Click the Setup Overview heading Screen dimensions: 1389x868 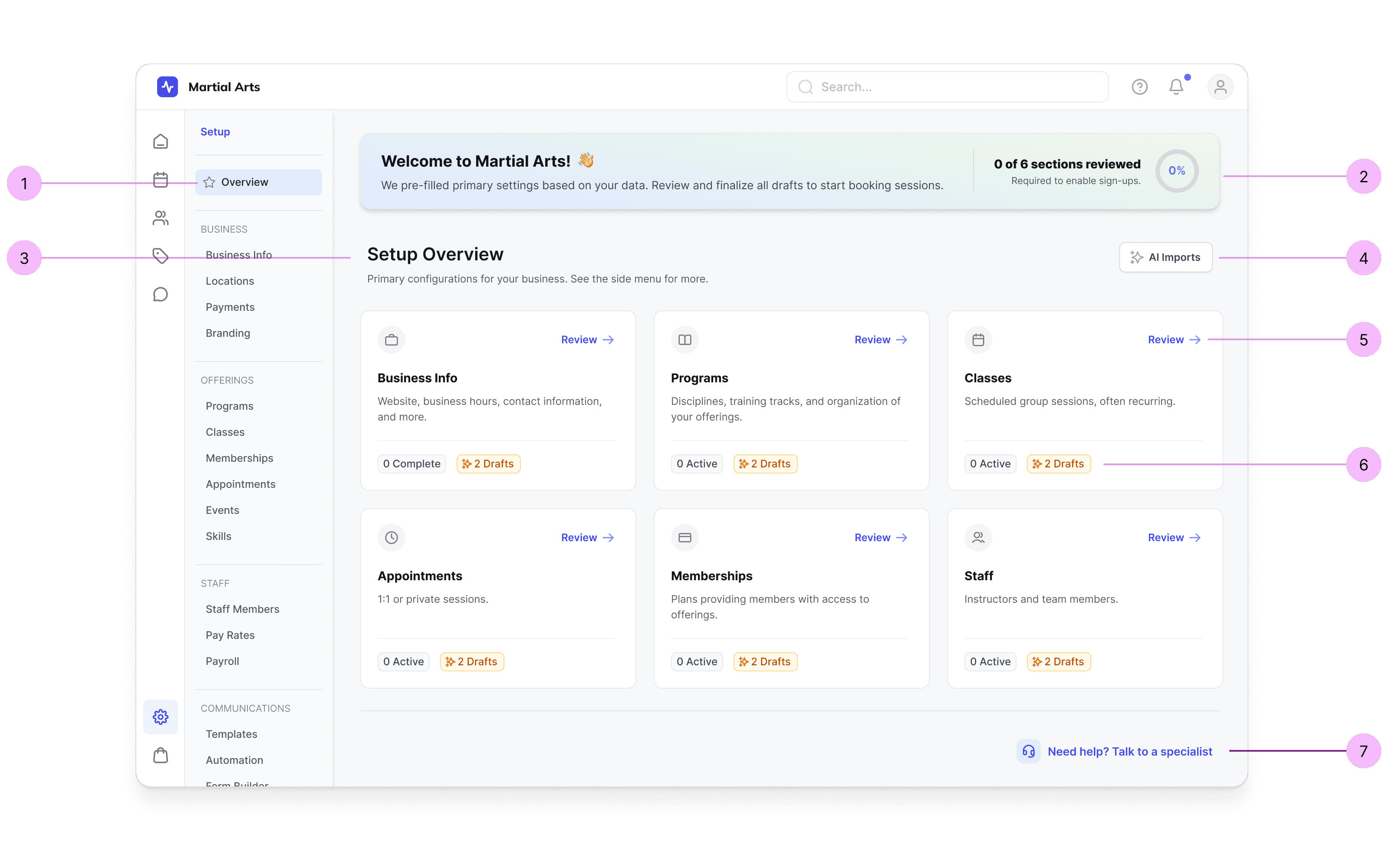click(x=435, y=254)
